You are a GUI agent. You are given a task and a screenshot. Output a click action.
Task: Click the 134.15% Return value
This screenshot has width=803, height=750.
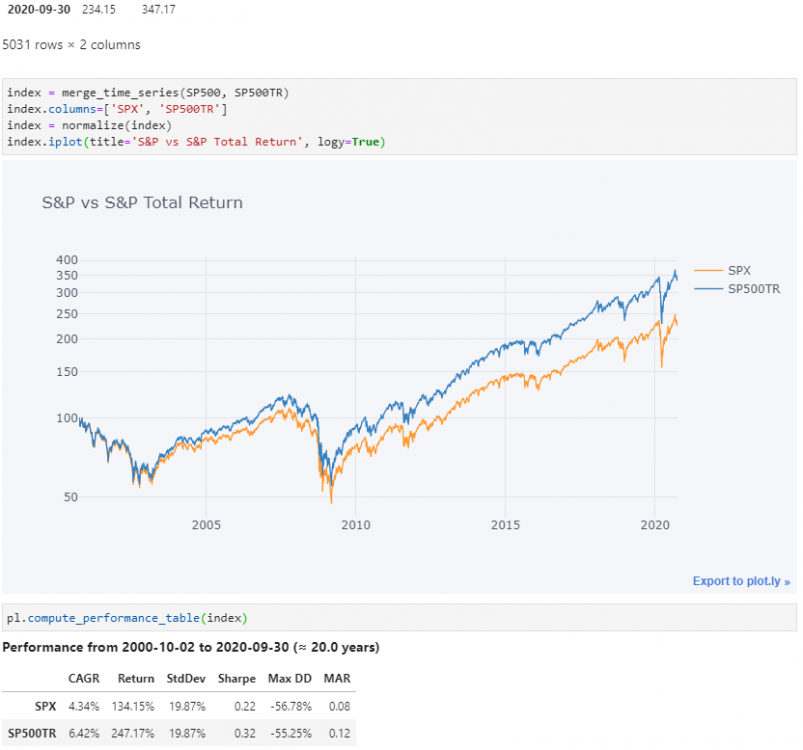coord(133,706)
